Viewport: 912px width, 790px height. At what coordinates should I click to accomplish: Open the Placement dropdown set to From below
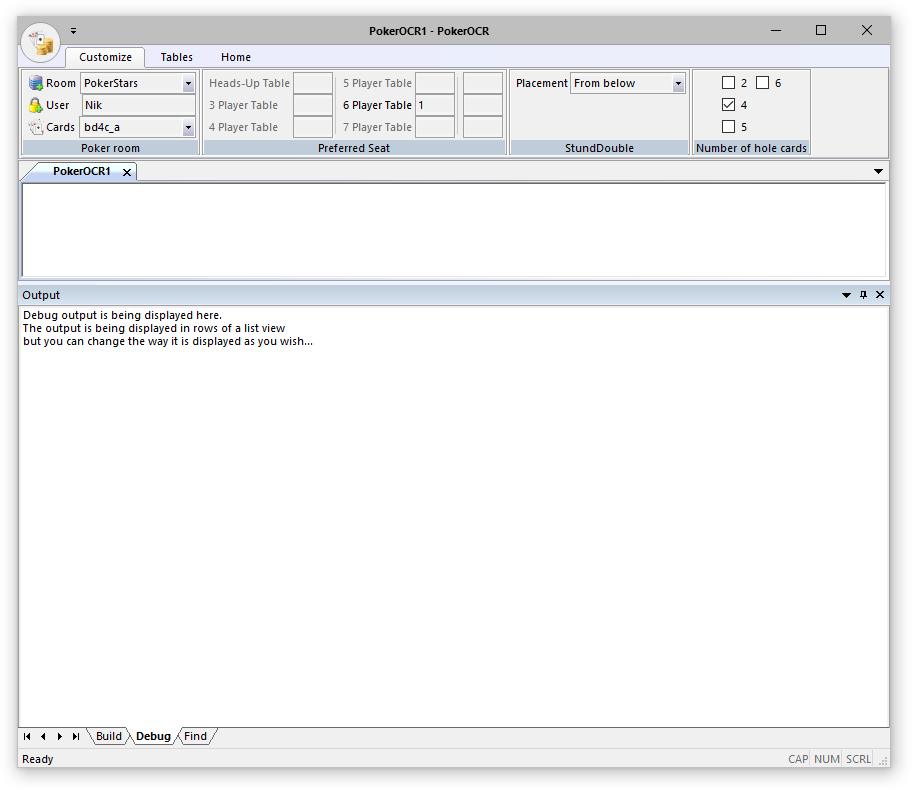point(678,84)
